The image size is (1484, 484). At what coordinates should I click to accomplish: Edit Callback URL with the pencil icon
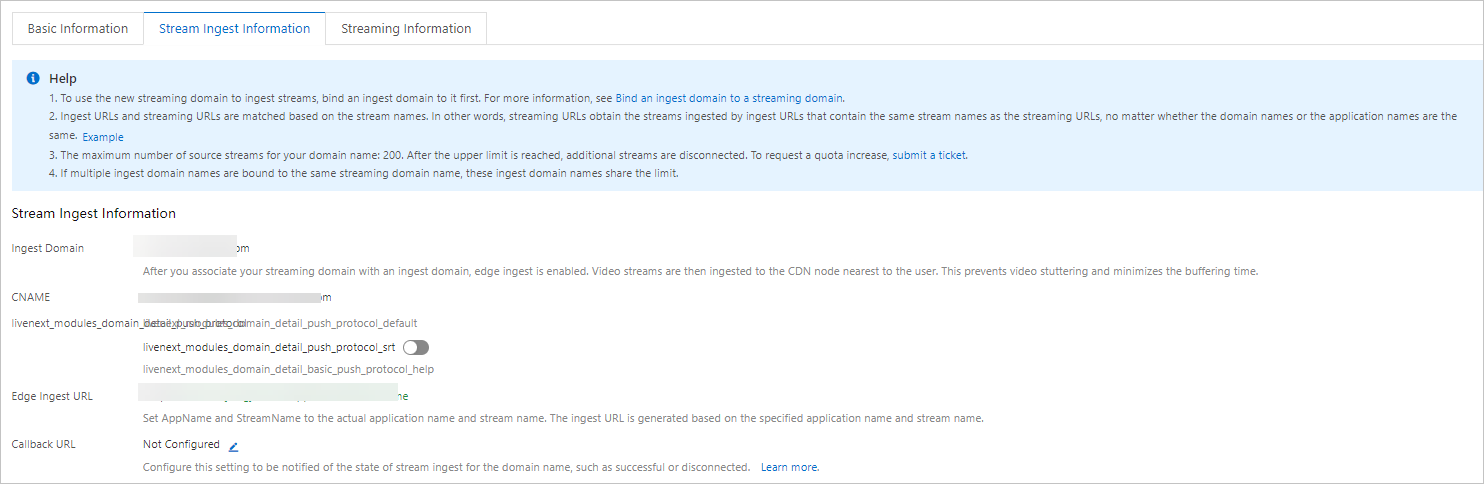tap(233, 446)
